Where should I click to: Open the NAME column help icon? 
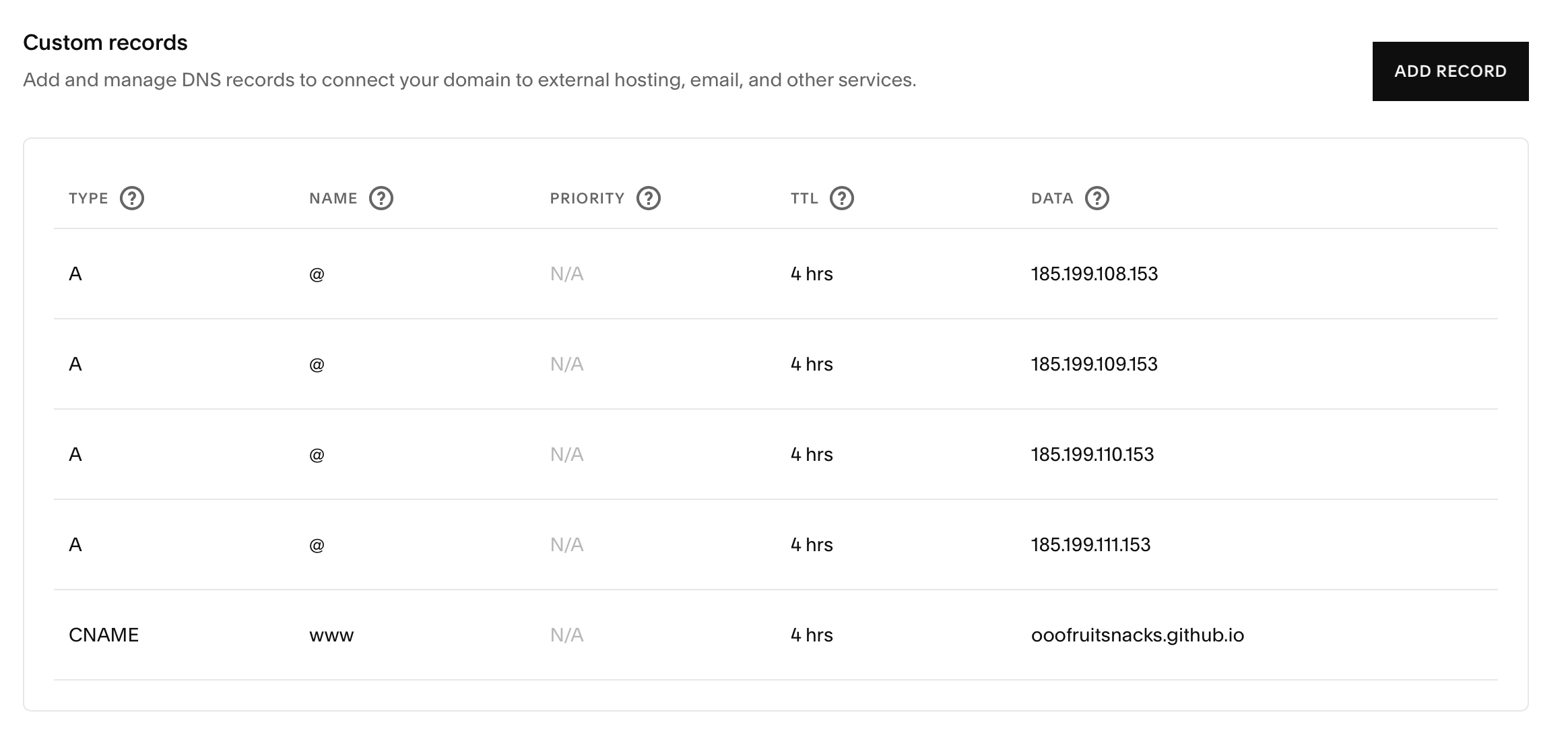381,198
